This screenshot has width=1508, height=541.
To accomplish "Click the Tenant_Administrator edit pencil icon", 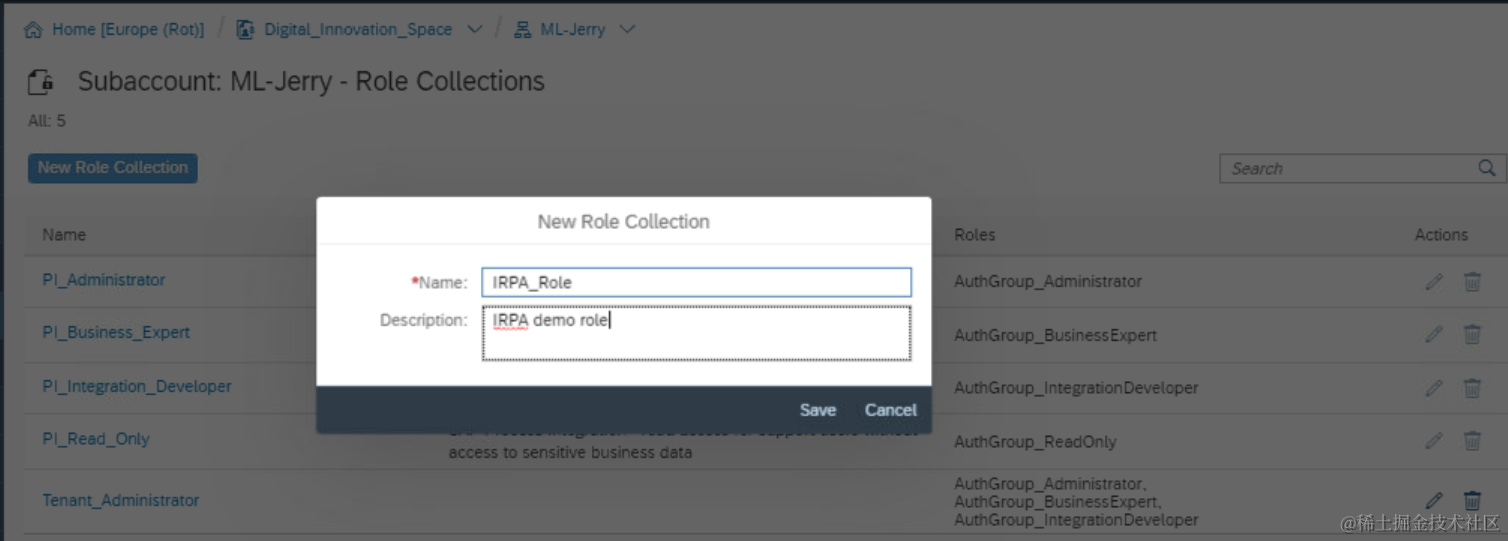I will [x=1434, y=500].
